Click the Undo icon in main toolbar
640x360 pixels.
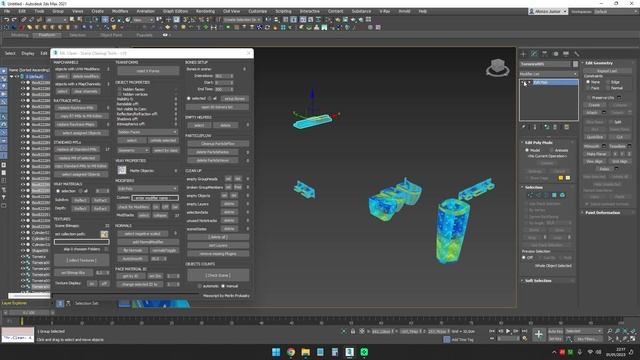tap(7, 20)
